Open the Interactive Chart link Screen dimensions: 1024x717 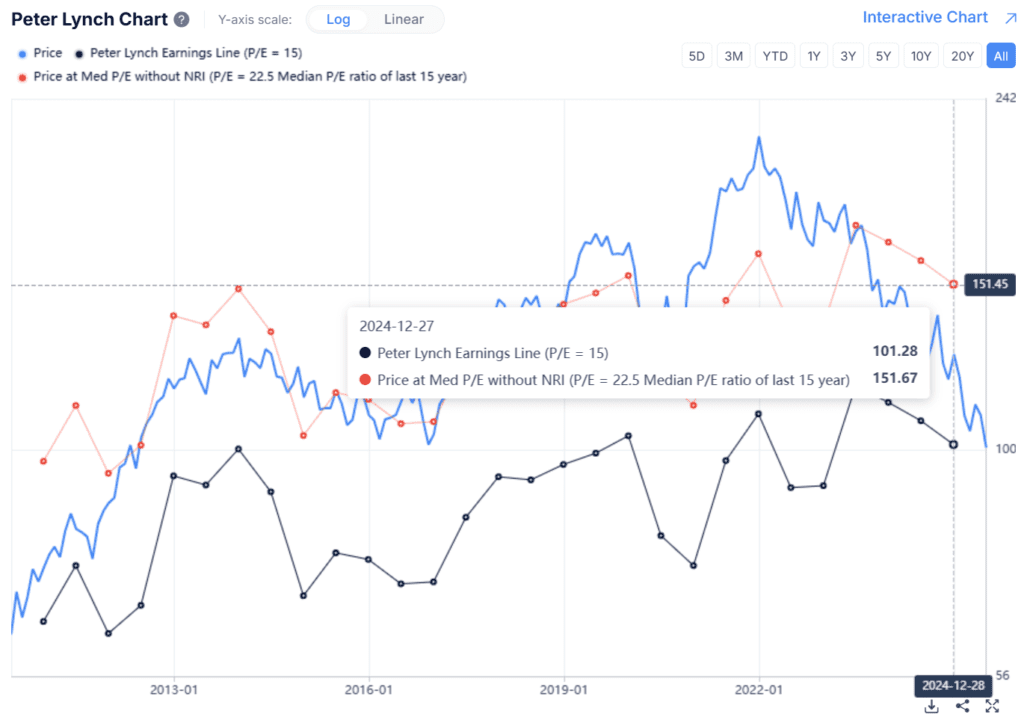[x=925, y=16]
